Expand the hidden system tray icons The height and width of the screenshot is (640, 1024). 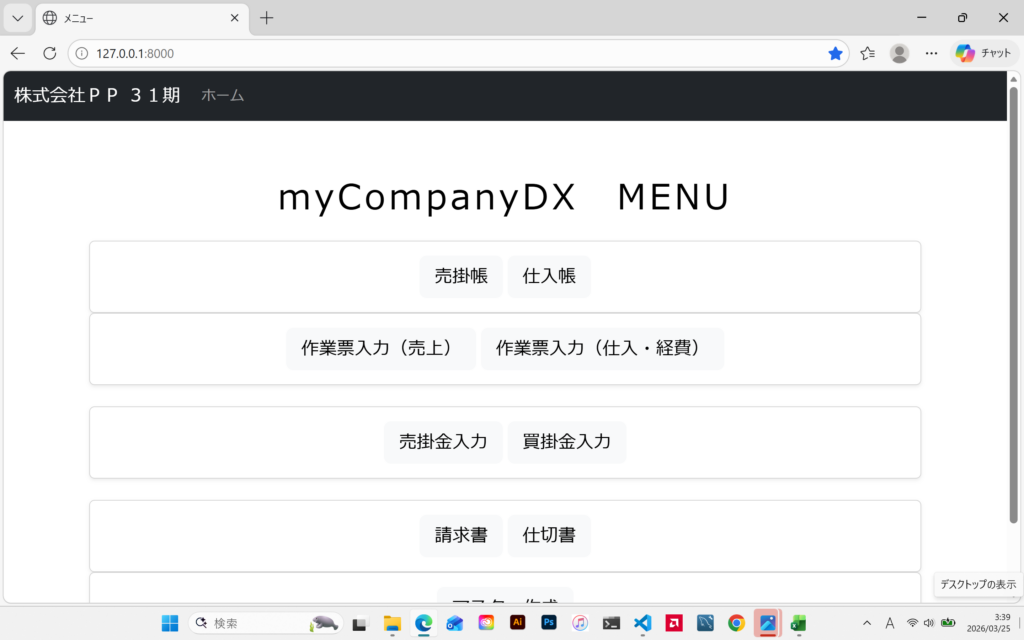(x=866, y=623)
